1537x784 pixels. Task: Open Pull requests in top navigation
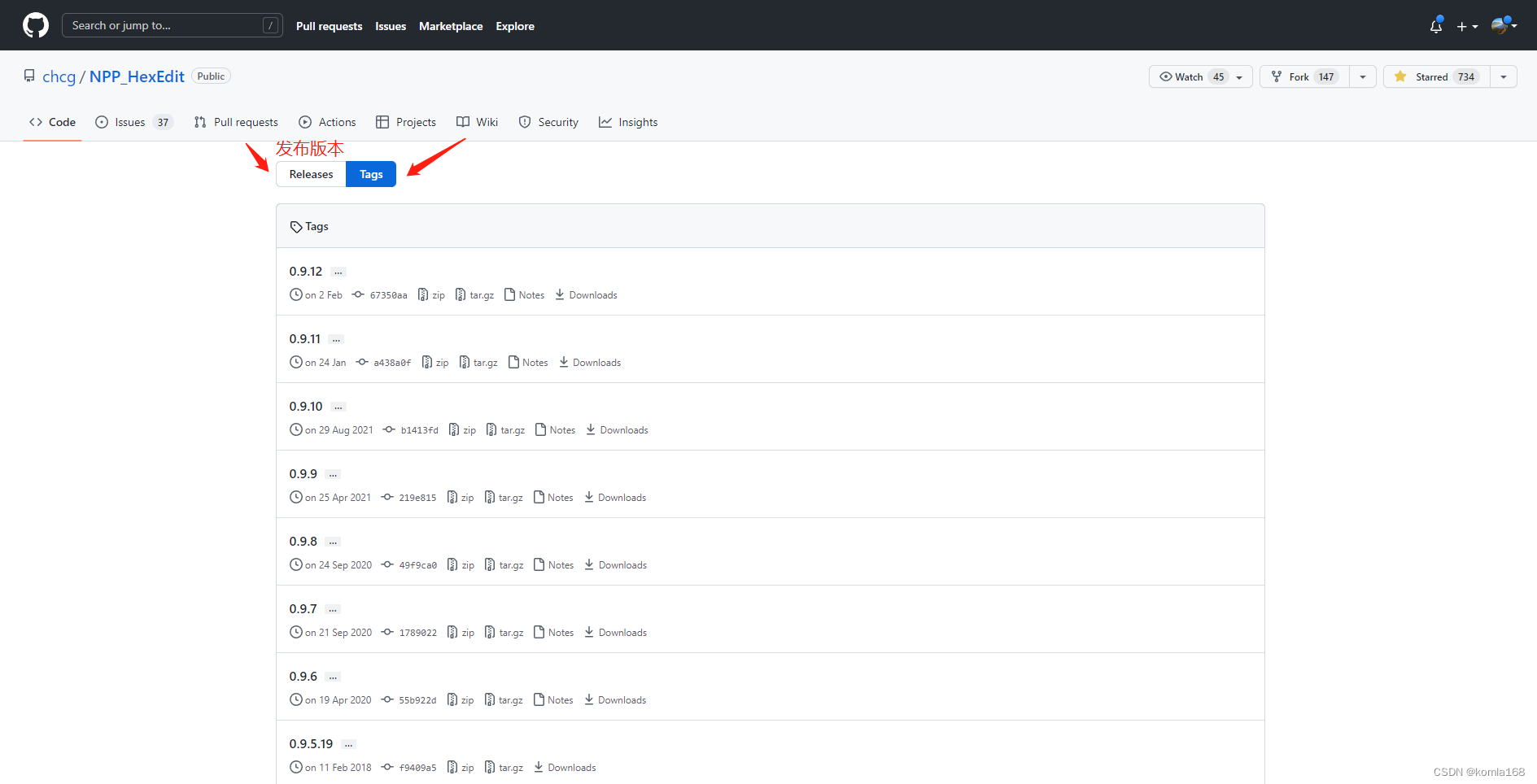click(329, 26)
